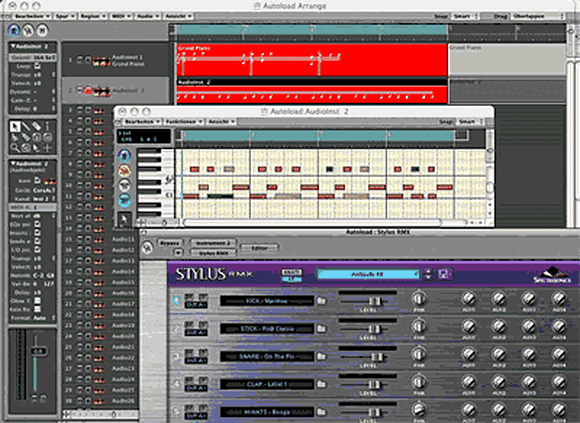Click the Link chain button in Arrange window
The image size is (580, 423).
28,30
